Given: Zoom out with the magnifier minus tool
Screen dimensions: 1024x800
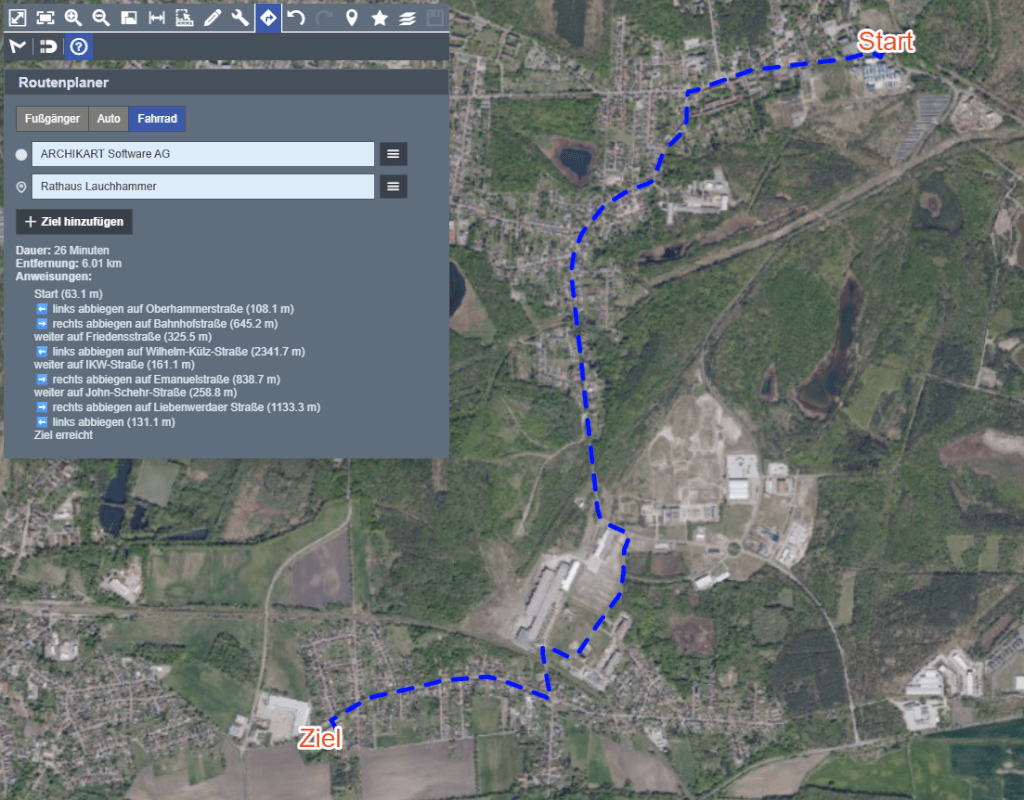Looking at the screenshot, I should (101, 17).
